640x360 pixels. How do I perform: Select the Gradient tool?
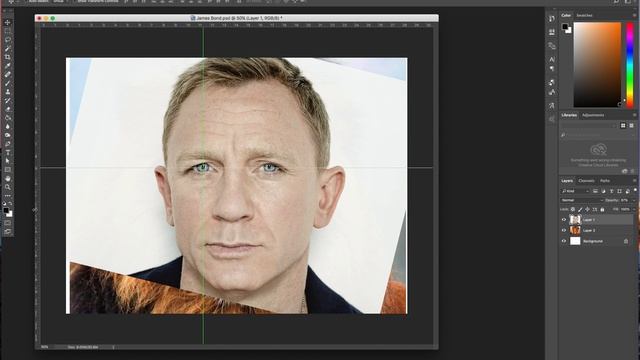click(x=8, y=118)
